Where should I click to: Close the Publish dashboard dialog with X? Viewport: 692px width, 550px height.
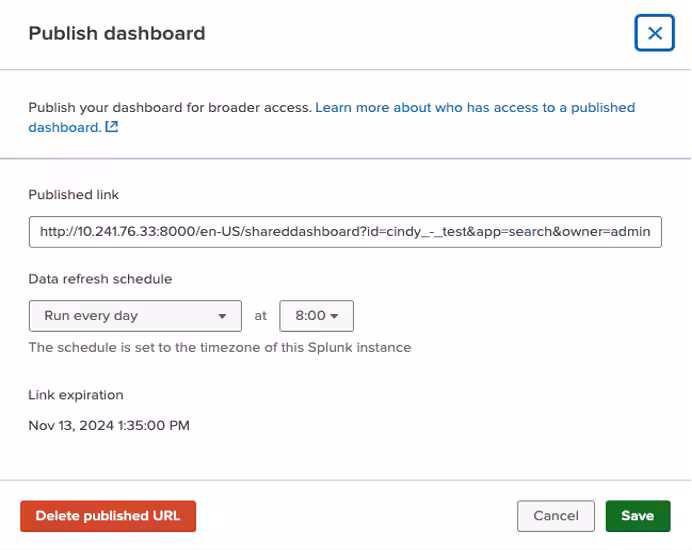(x=654, y=33)
